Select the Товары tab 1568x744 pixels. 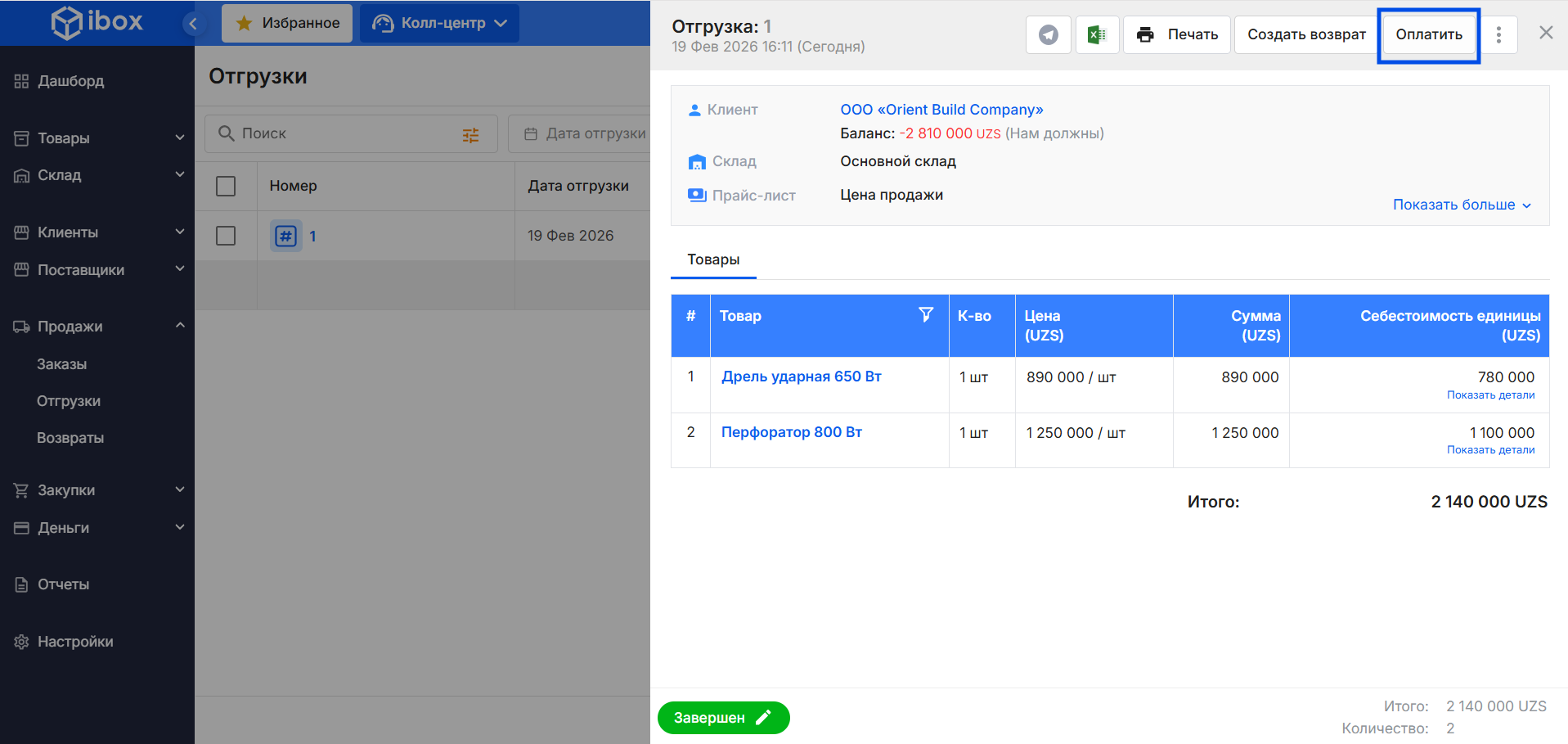pyautogui.click(x=713, y=259)
